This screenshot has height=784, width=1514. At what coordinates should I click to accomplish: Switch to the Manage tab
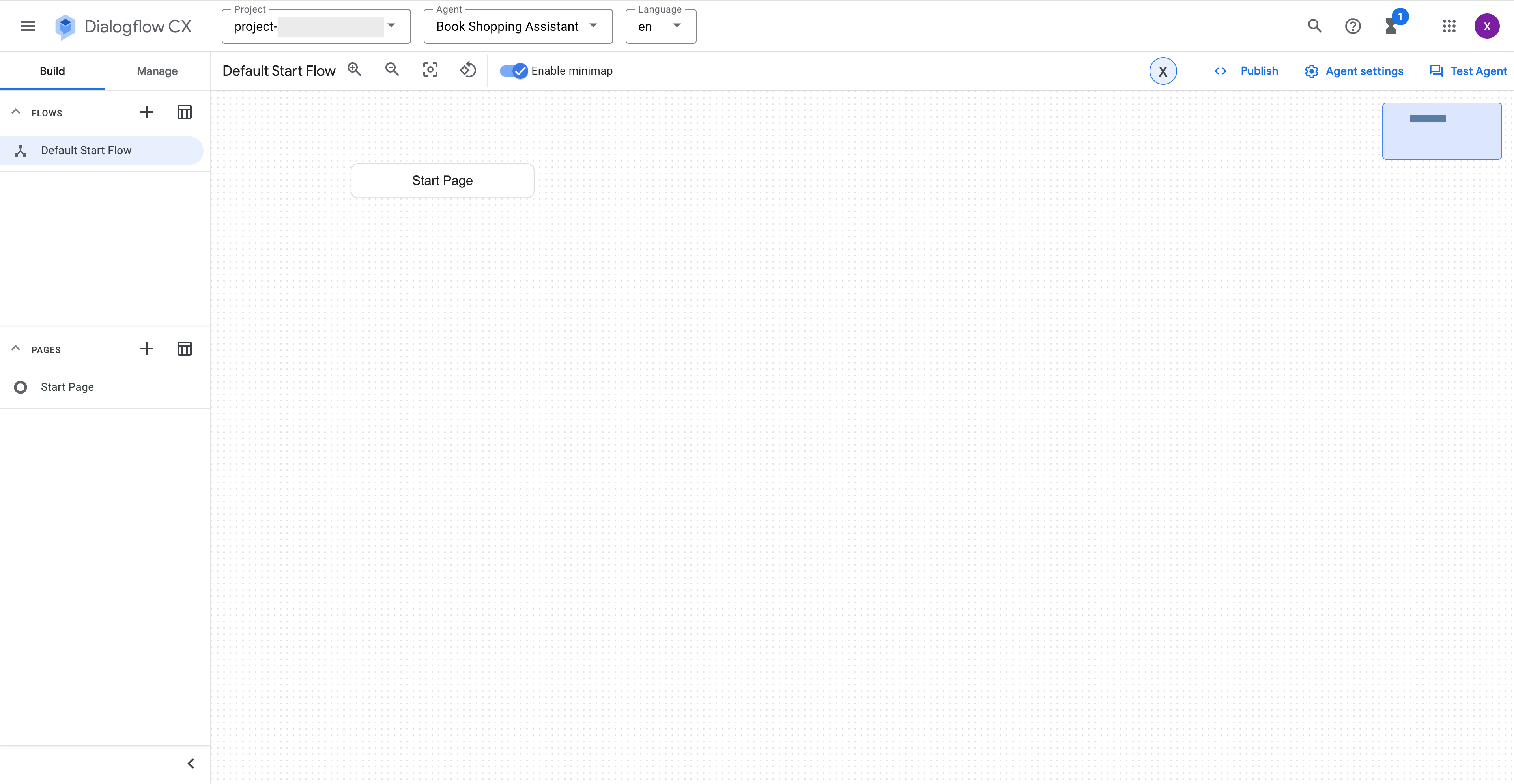(x=157, y=71)
